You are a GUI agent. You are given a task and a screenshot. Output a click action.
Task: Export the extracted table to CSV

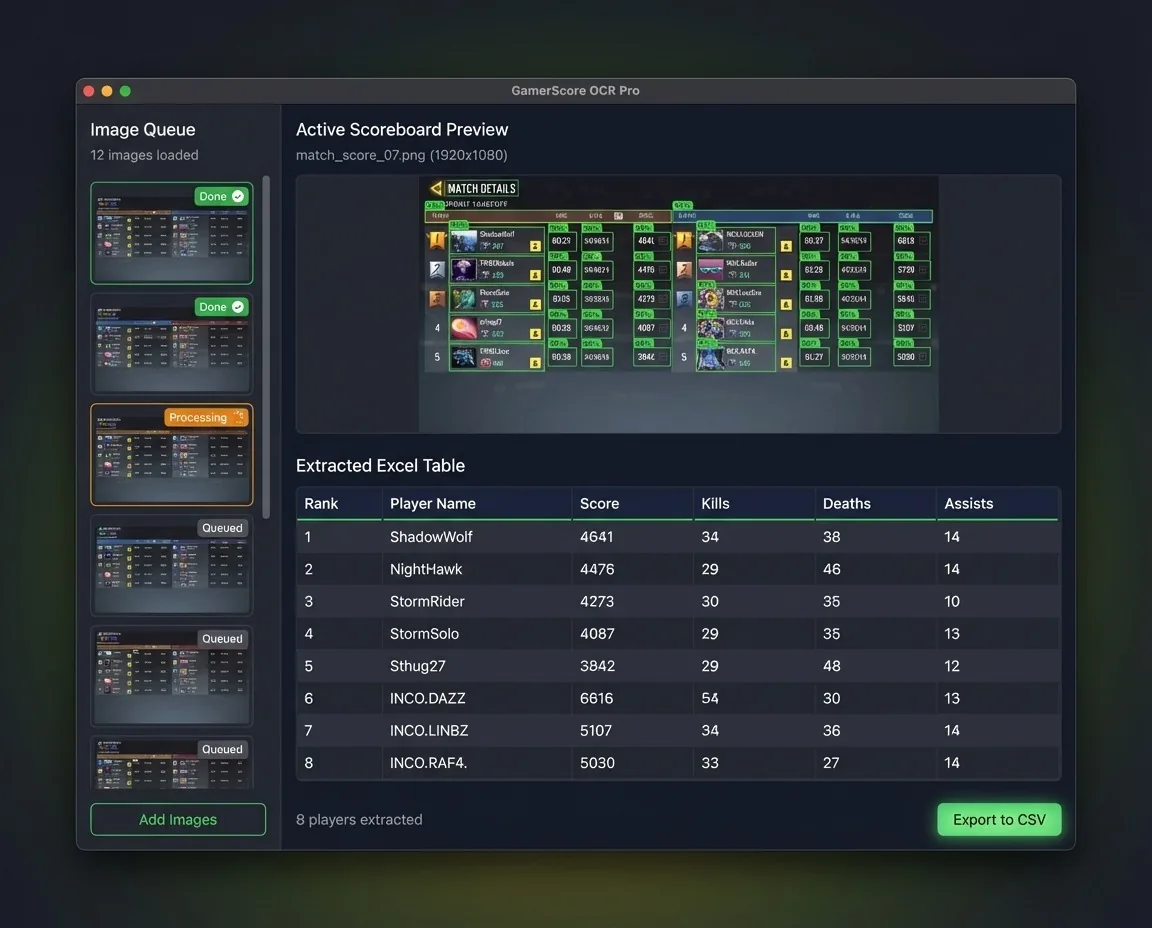[999, 819]
